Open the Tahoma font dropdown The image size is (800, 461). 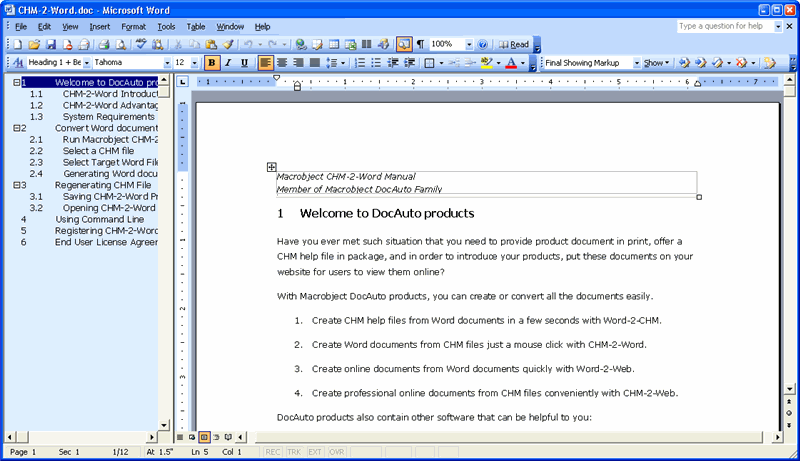(x=167, y=63)
